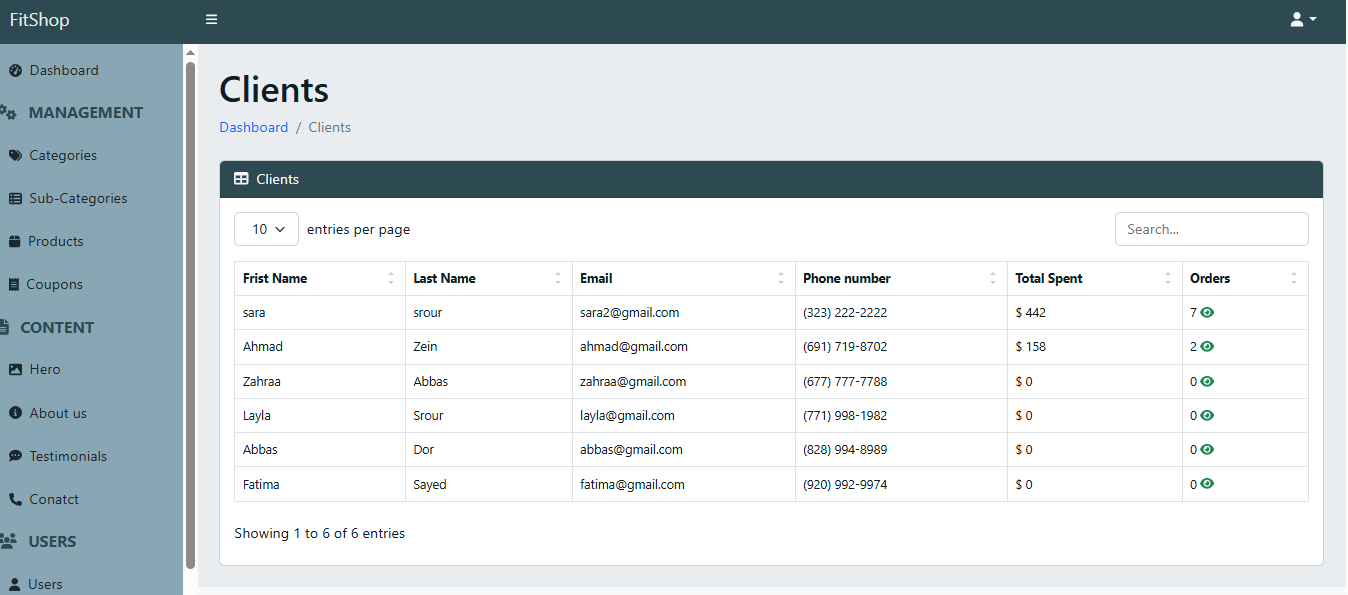Show Fatima Sayed's orders via eye icon
The image size is (1348, 595).
coord(1207,484)
